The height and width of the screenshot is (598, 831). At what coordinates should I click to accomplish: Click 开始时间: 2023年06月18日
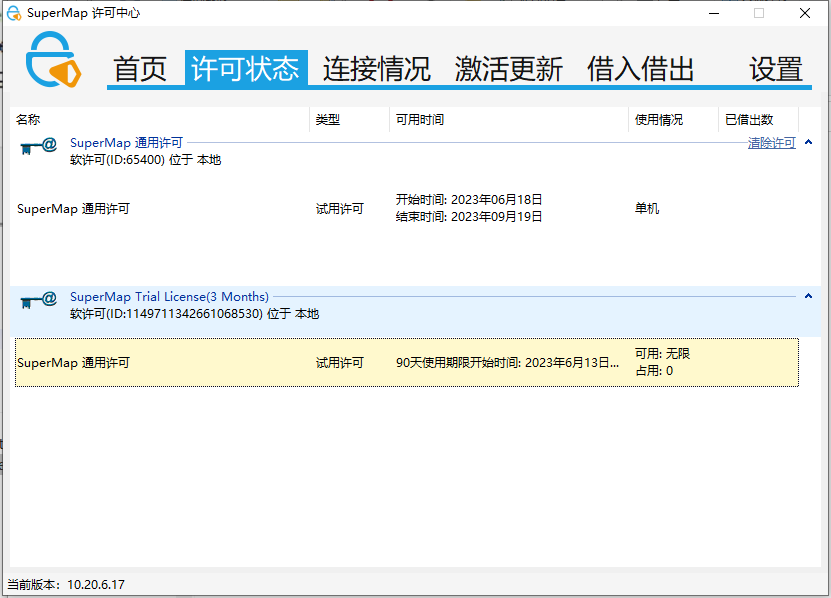click(468, 200)
